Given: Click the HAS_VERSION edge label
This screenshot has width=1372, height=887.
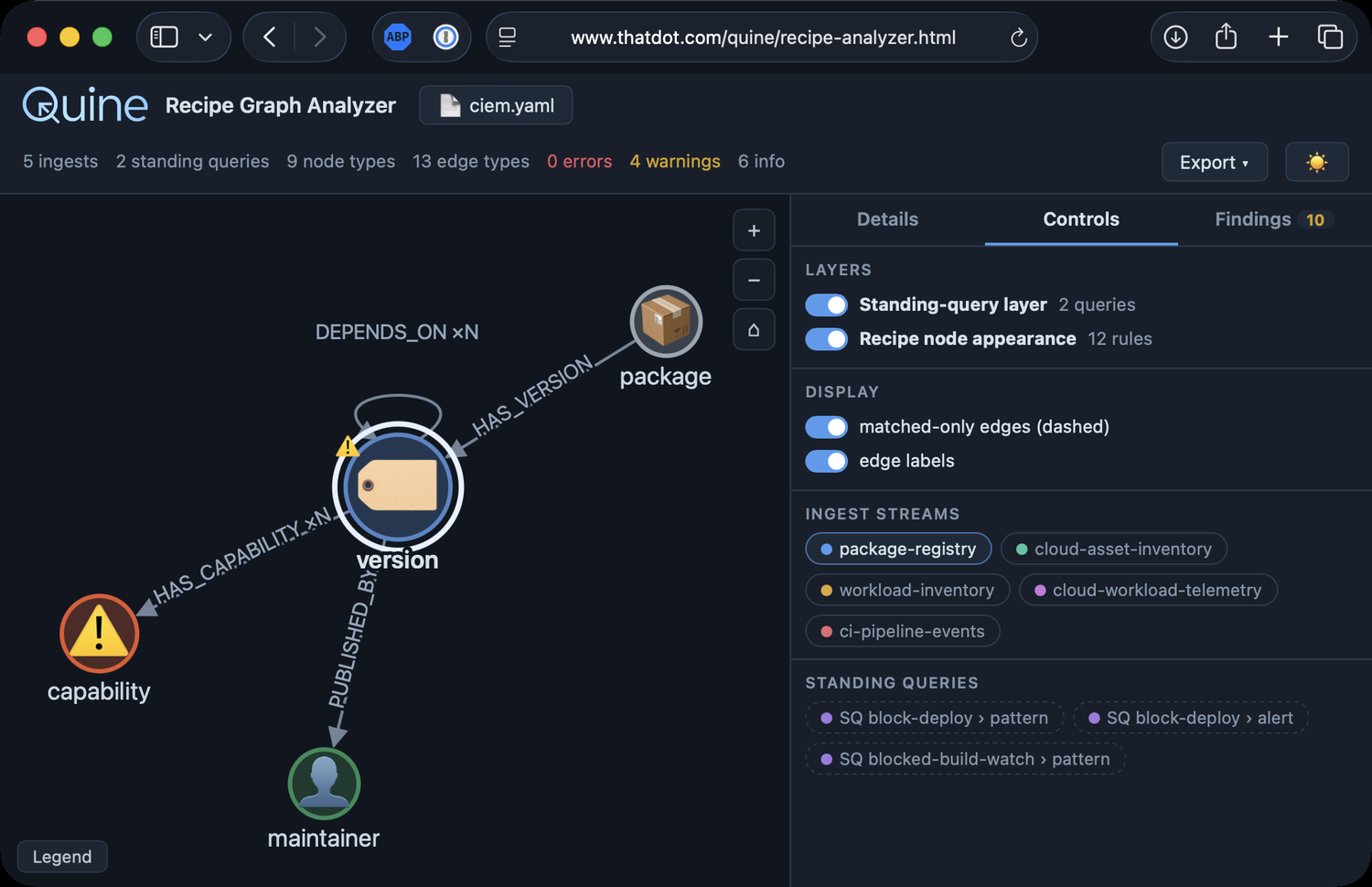Looking at the screenshot, I should point(532,398).
